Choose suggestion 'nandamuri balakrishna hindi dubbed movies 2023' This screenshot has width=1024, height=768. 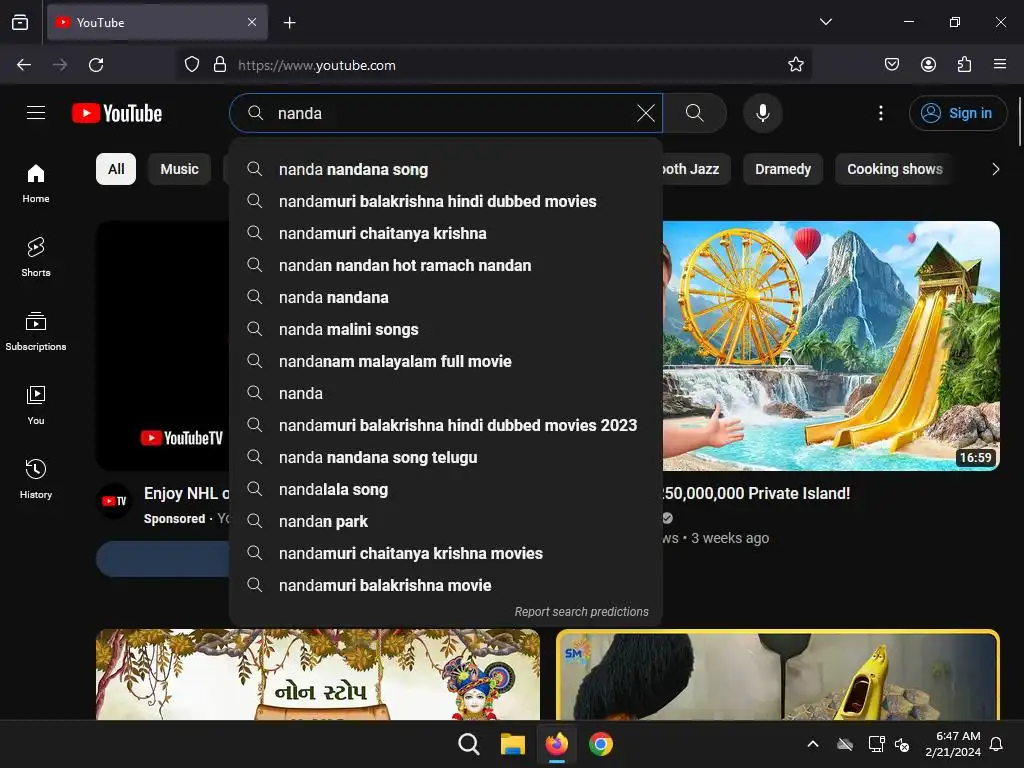[x=446, y=425]
